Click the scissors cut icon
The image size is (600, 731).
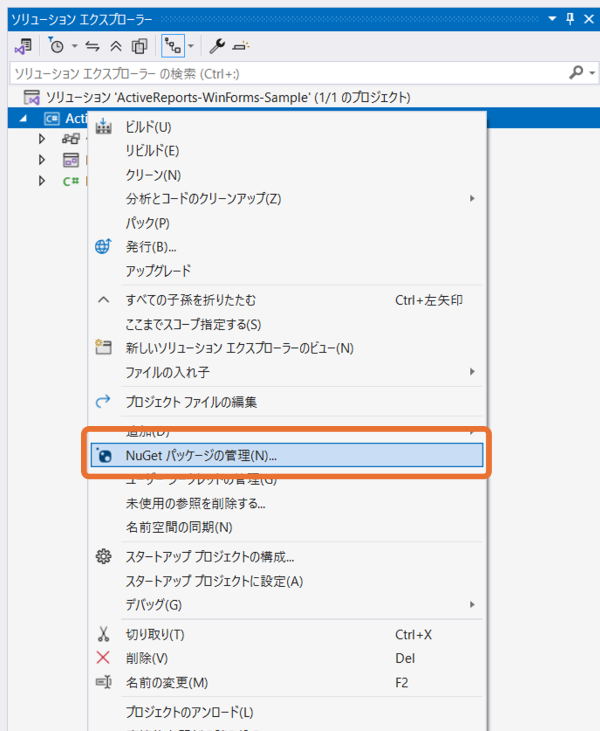pos(103,634)
